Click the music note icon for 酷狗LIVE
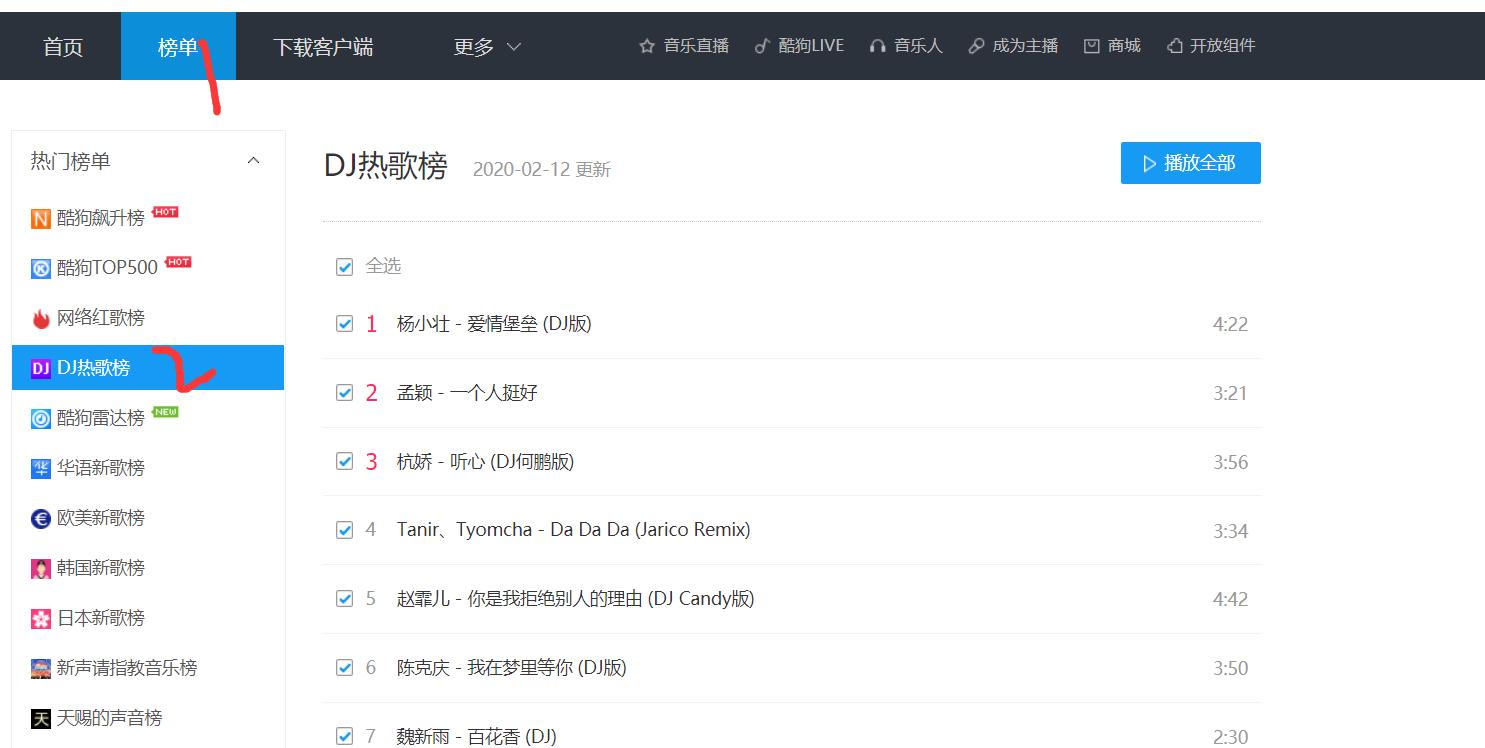This screenshot has height=748, width=1485. click(x=762, y=46)
